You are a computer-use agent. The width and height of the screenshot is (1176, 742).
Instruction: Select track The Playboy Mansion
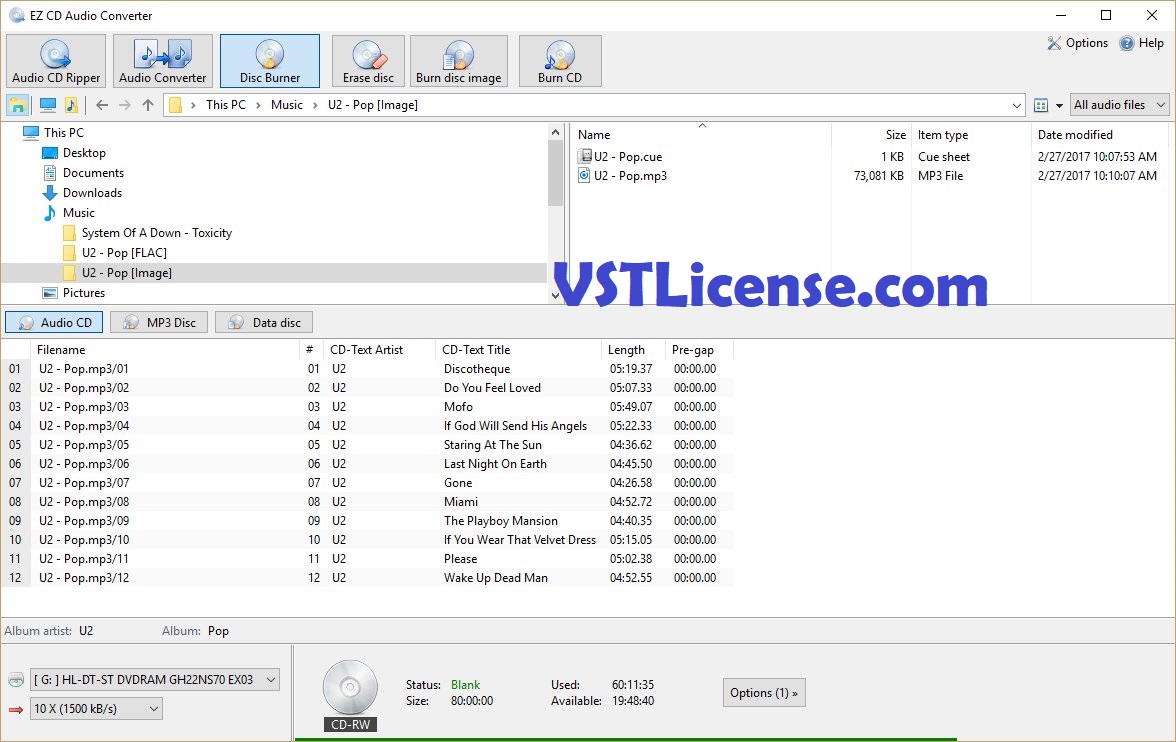pyautogui.click(x=501, y=521)
